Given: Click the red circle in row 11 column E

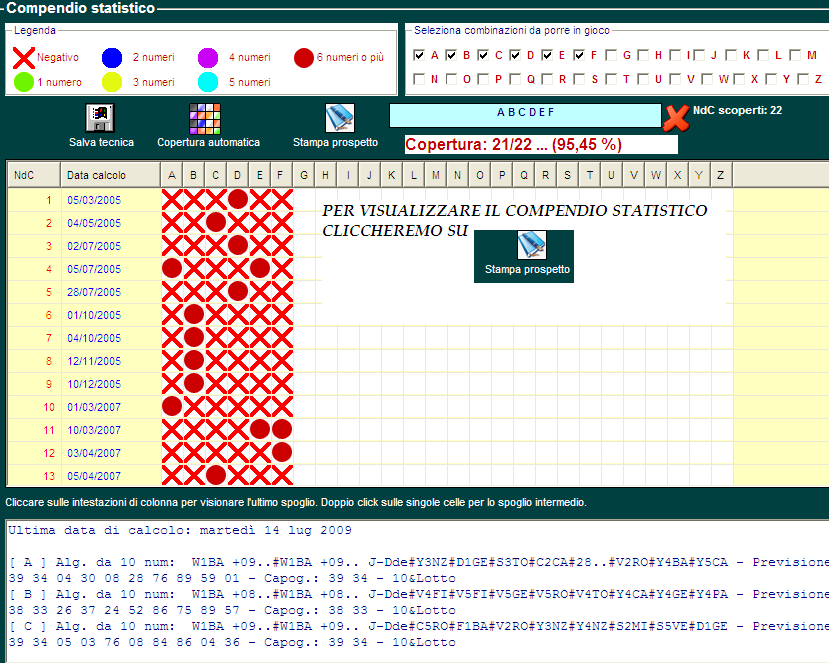Looking at the screenshot, I should pyautogui.click(x=260, y=429).
